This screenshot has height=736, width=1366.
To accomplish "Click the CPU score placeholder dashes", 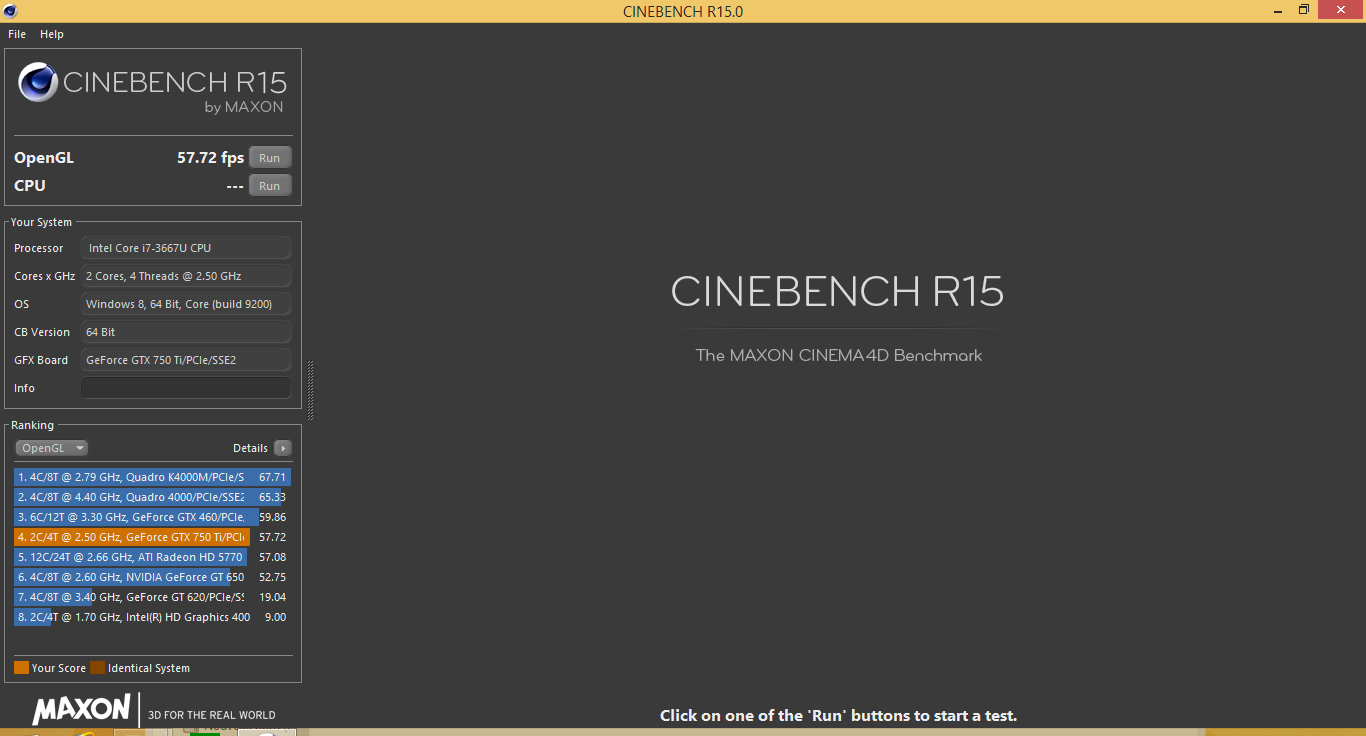I will point(235,186).
